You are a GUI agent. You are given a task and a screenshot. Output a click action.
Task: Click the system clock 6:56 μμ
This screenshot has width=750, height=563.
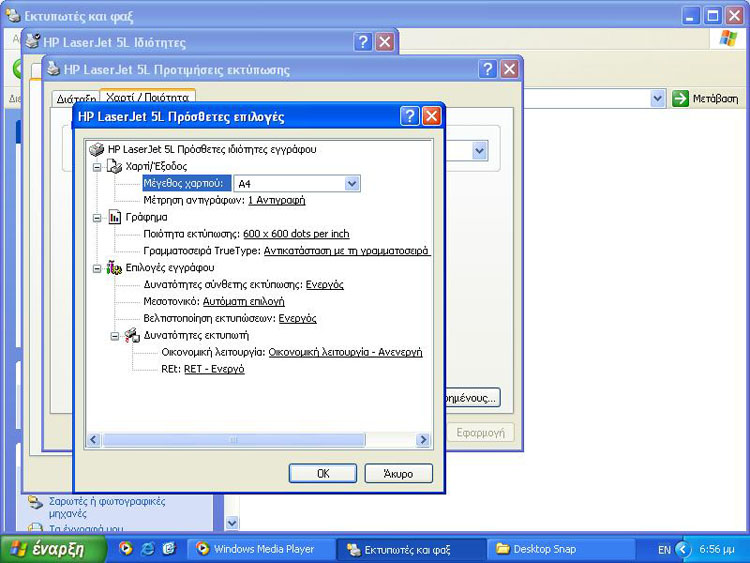(x=717, y=549)
